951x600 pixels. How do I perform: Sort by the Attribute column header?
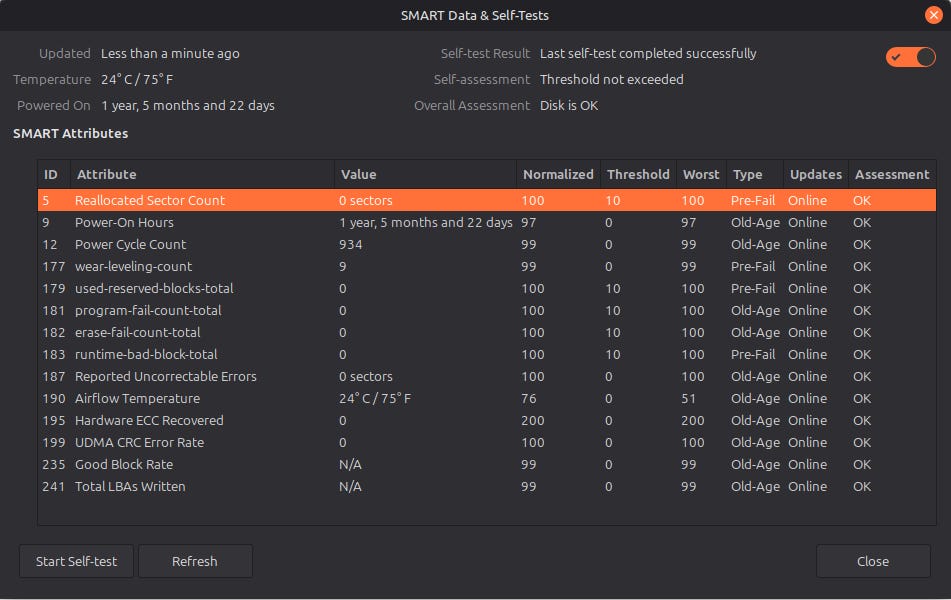[x=107, y=174]
